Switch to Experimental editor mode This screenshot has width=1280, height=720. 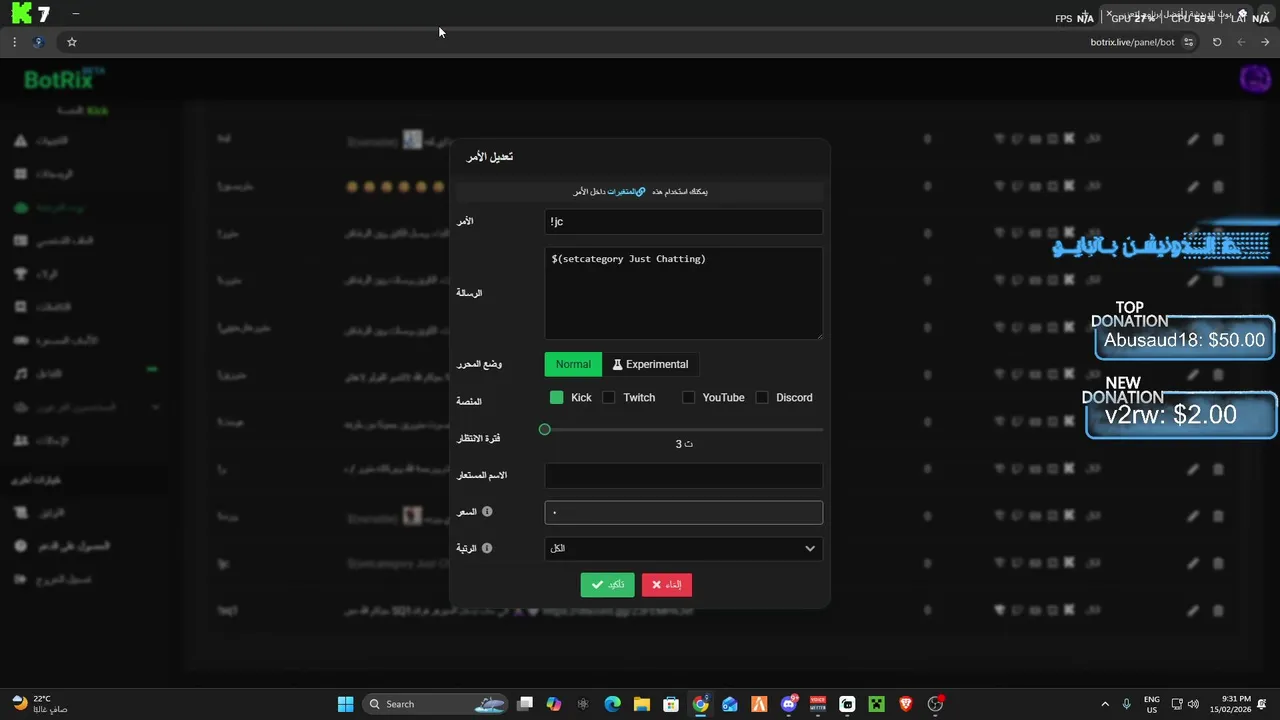tap(651, 365)
